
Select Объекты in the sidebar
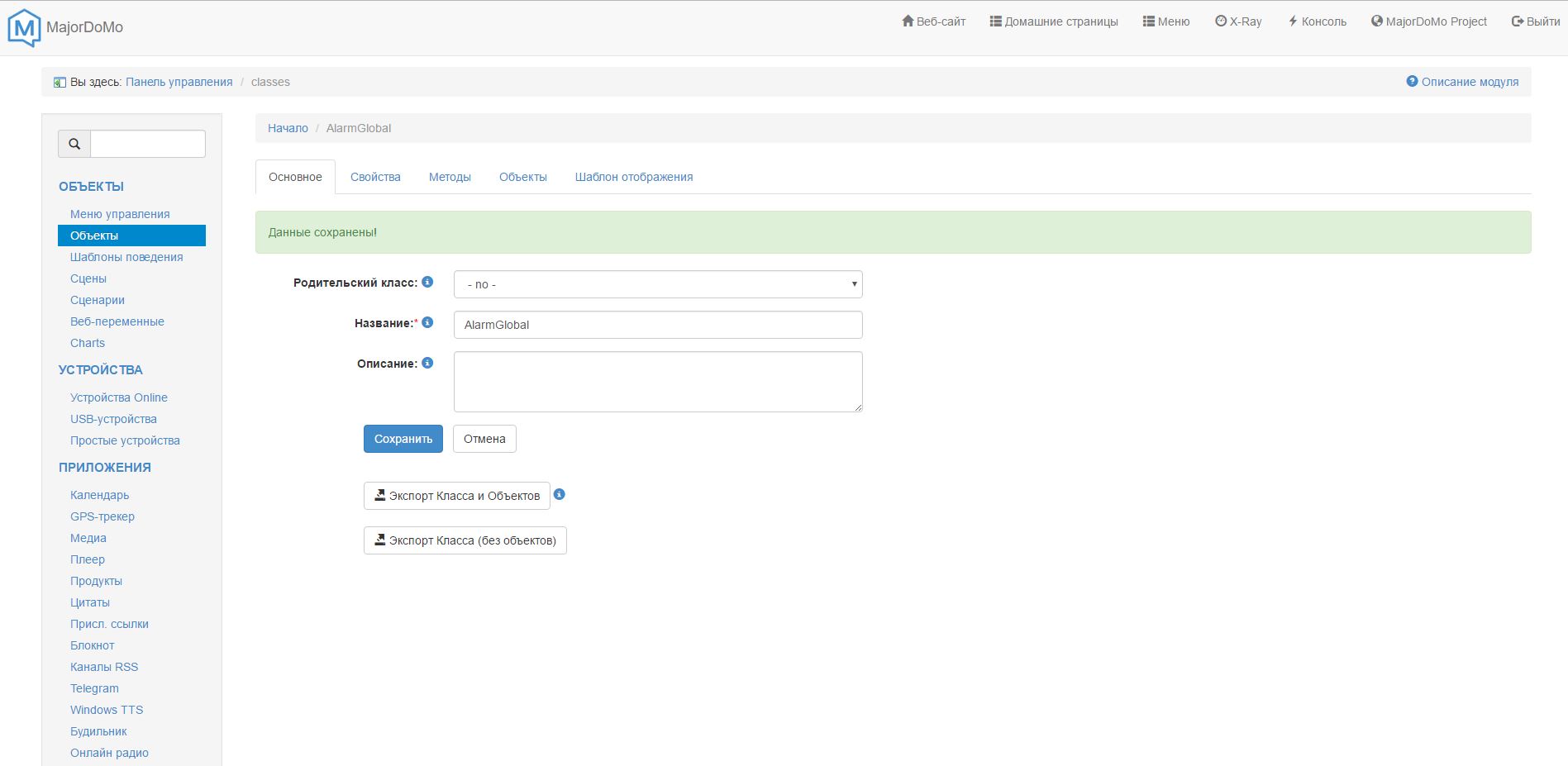[x=132, y=236]
